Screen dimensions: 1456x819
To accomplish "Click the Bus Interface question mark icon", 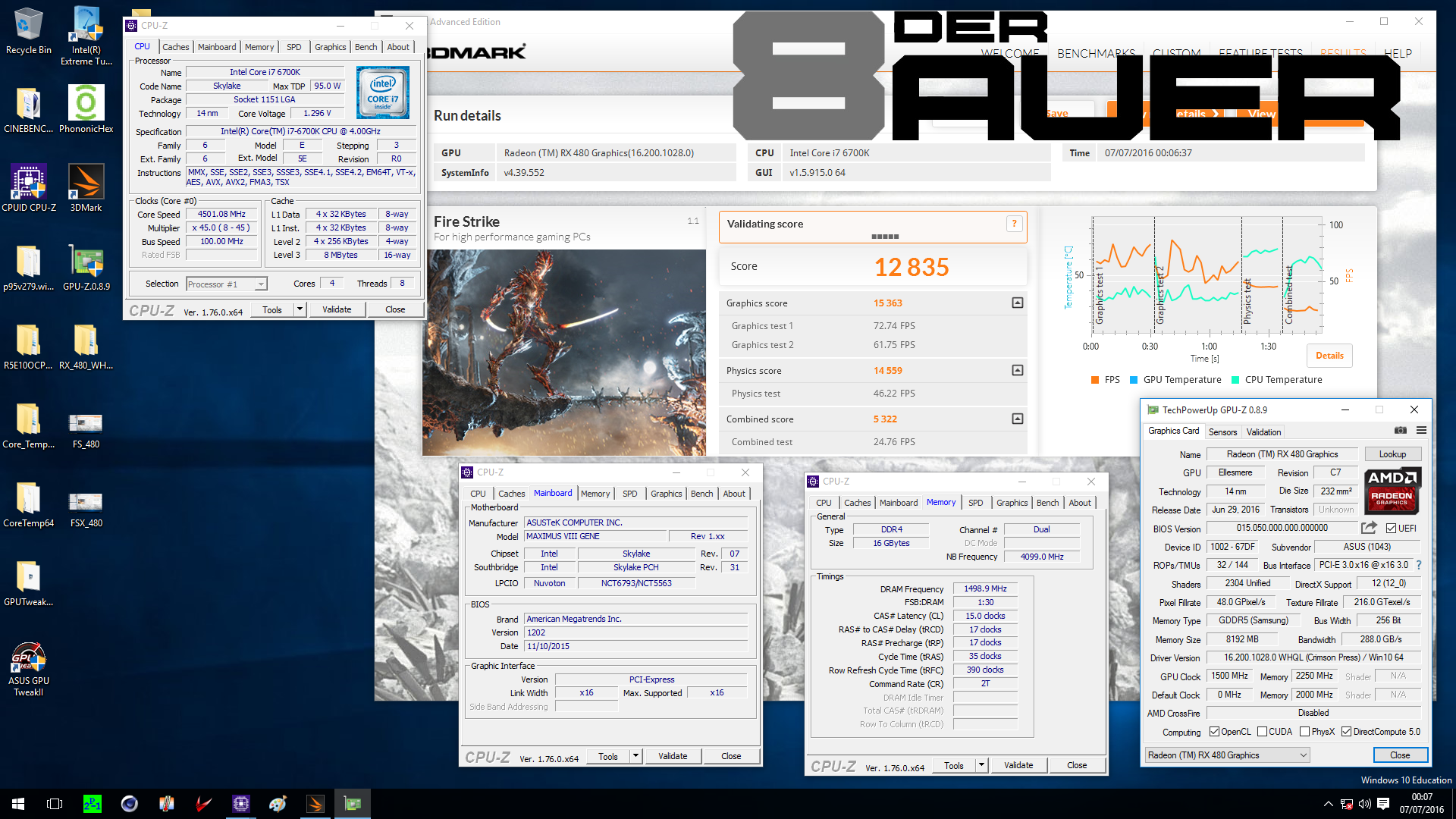I will tap(1419, 565).
